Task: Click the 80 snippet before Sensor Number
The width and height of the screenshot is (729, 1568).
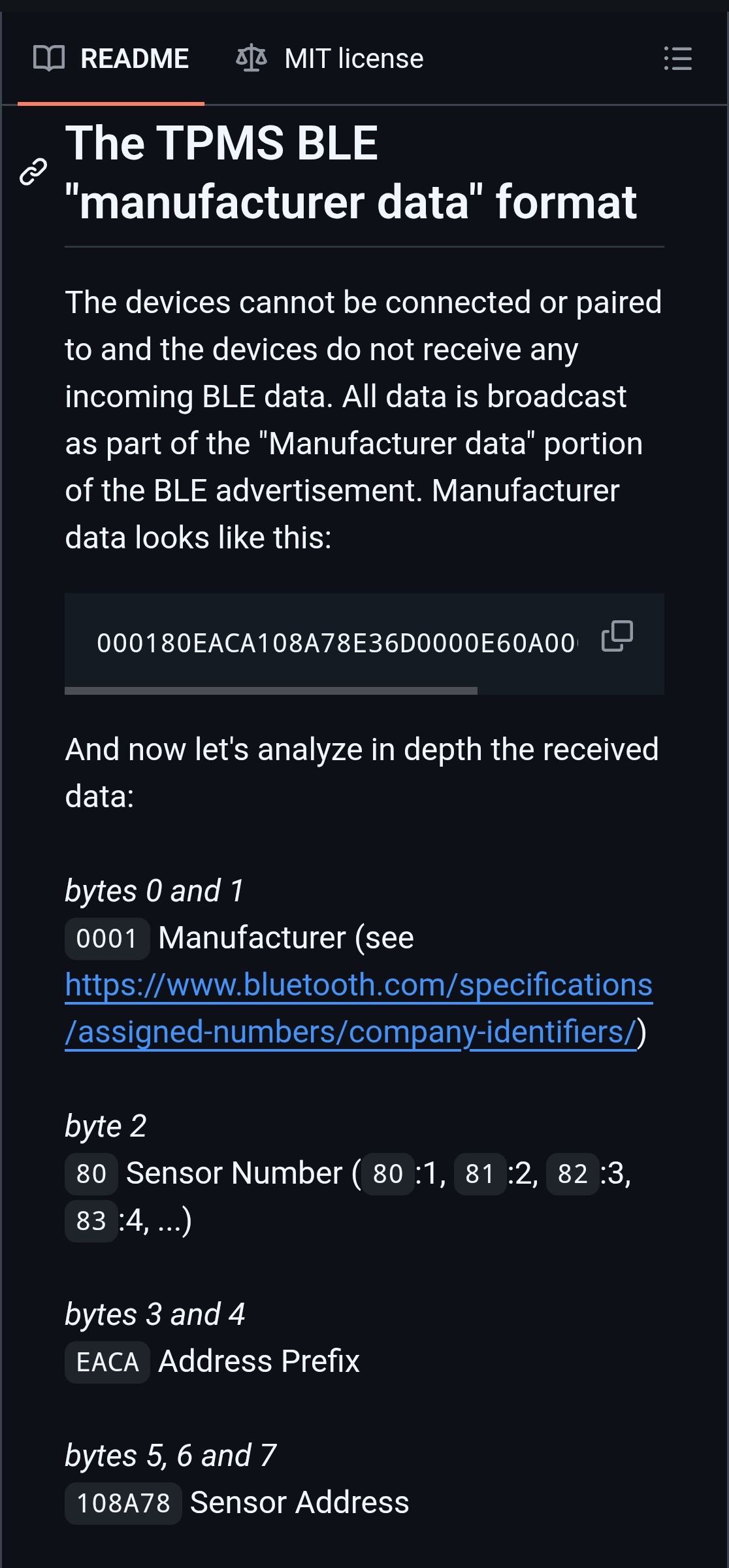Action: (91, 1174)
